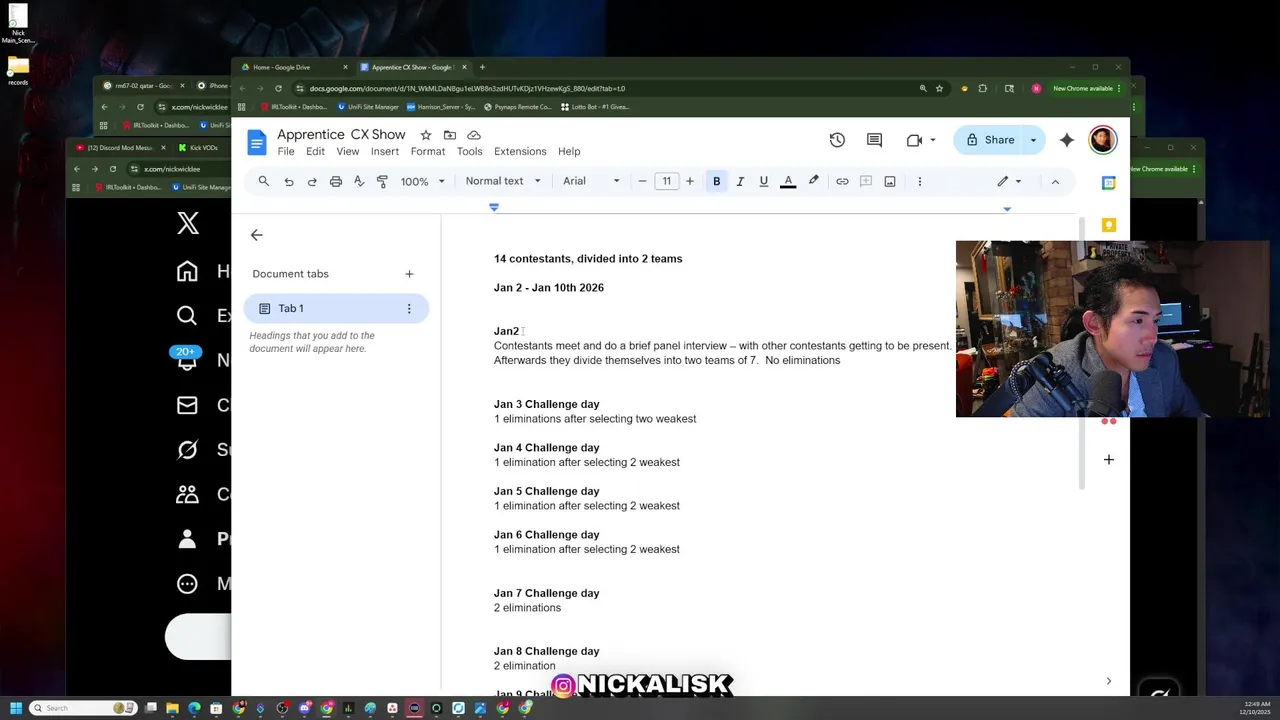Open the Extensions menu

click(x=520, y=152)
